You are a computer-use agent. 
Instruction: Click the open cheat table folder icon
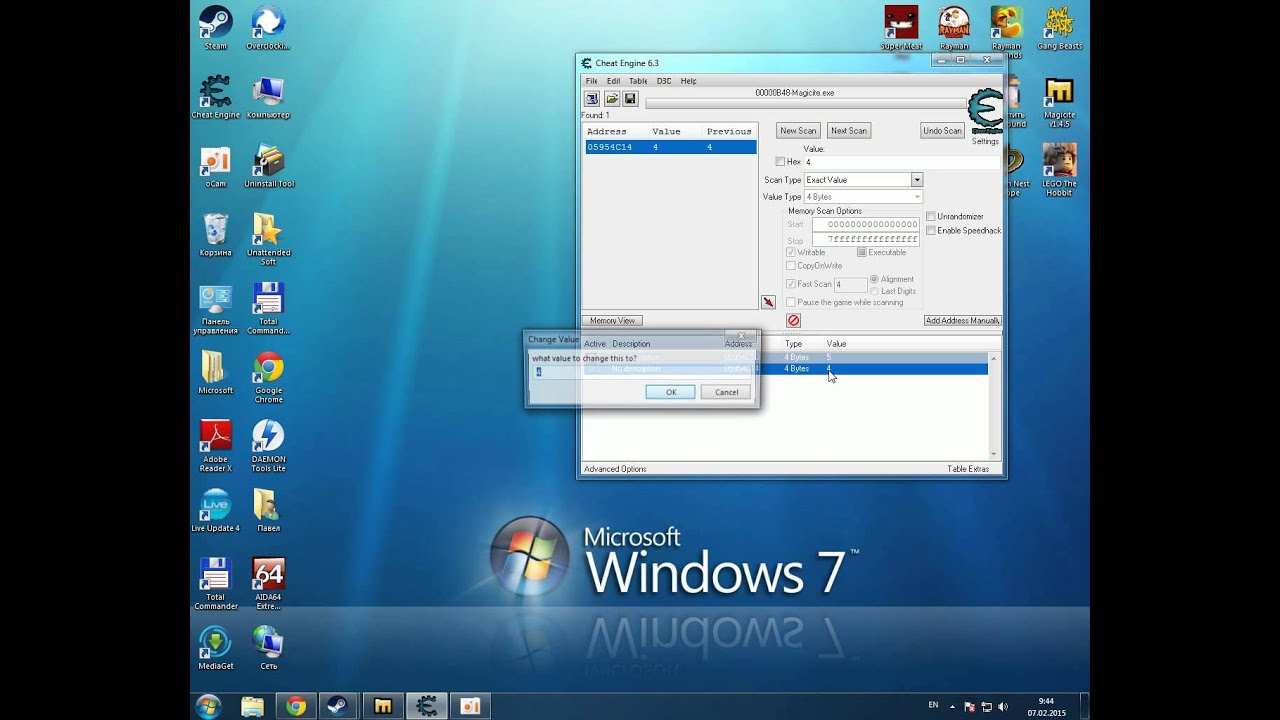click(611, 99)
